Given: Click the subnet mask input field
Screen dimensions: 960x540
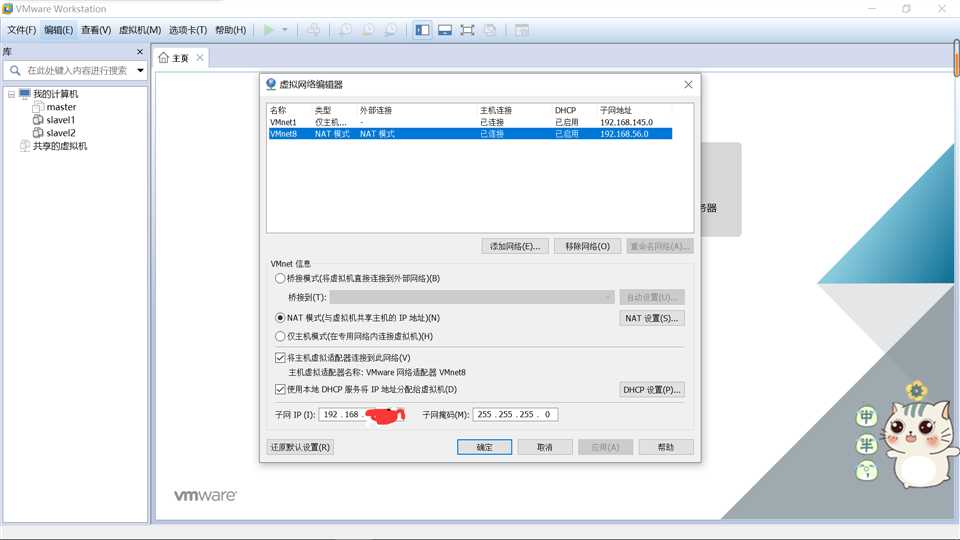Looking at the screenshot, I should coord(515,414).
